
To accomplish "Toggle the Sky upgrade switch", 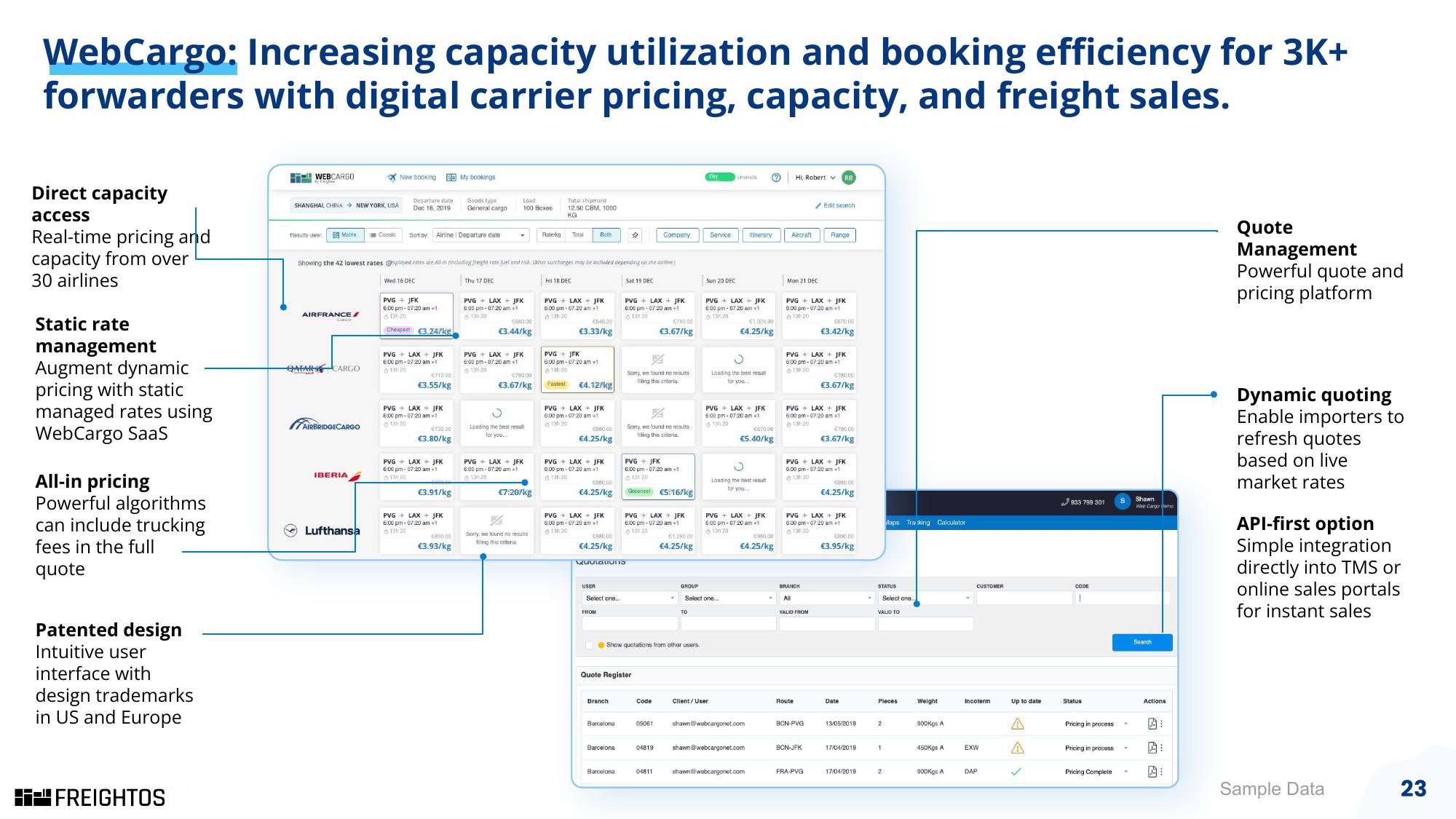I will (x=719, y=177).
